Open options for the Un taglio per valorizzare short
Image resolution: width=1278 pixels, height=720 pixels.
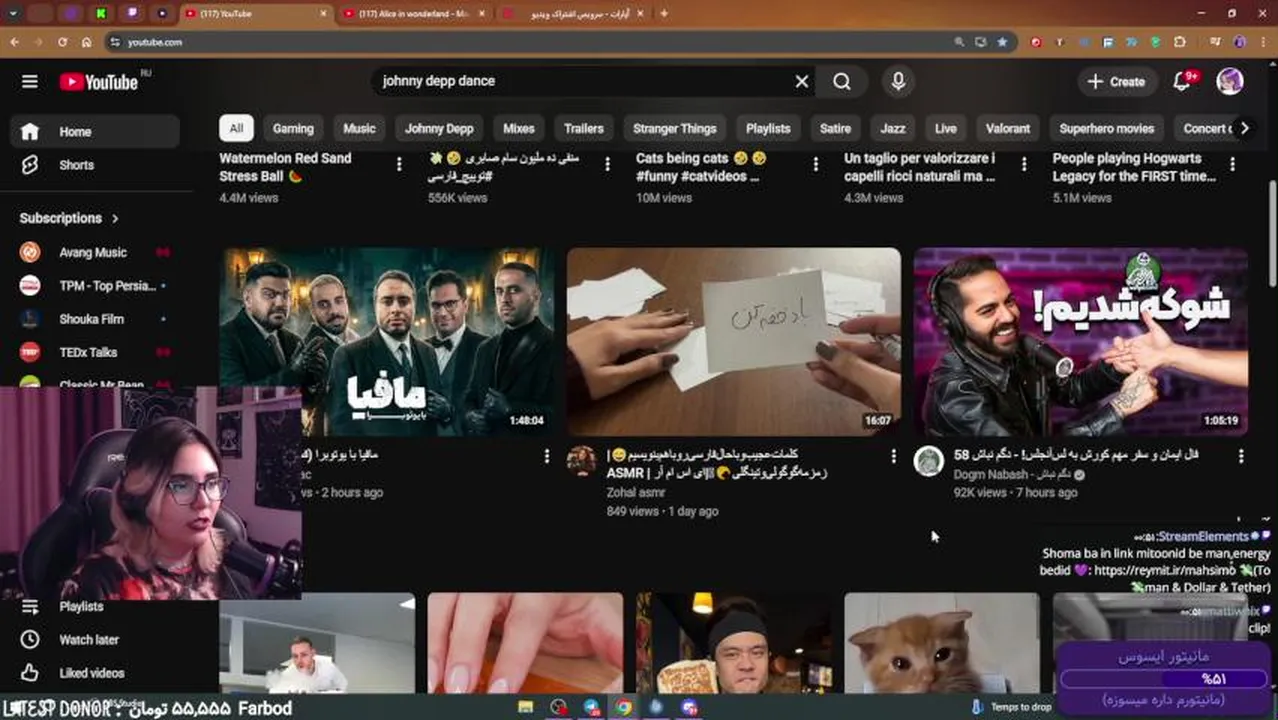click(1023, 164)
